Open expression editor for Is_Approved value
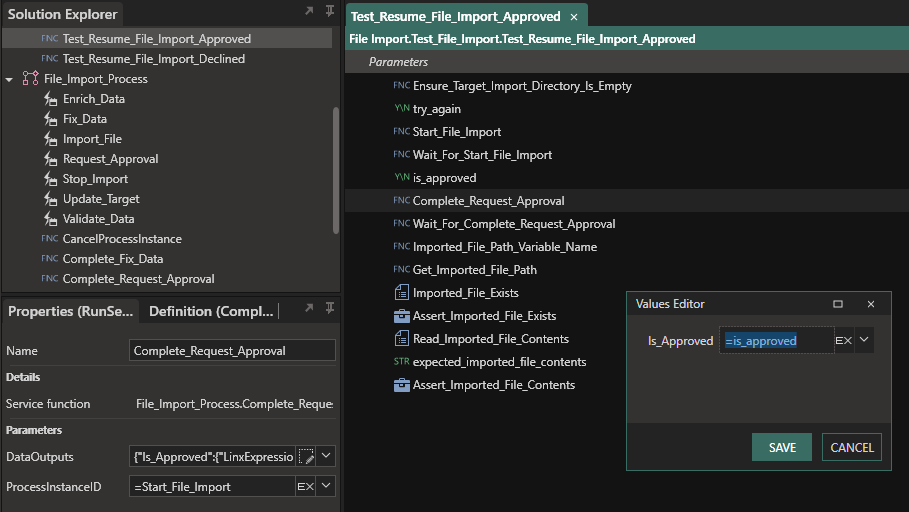The width and height of the screenshot is (909, 512). [x=843, y=340]
